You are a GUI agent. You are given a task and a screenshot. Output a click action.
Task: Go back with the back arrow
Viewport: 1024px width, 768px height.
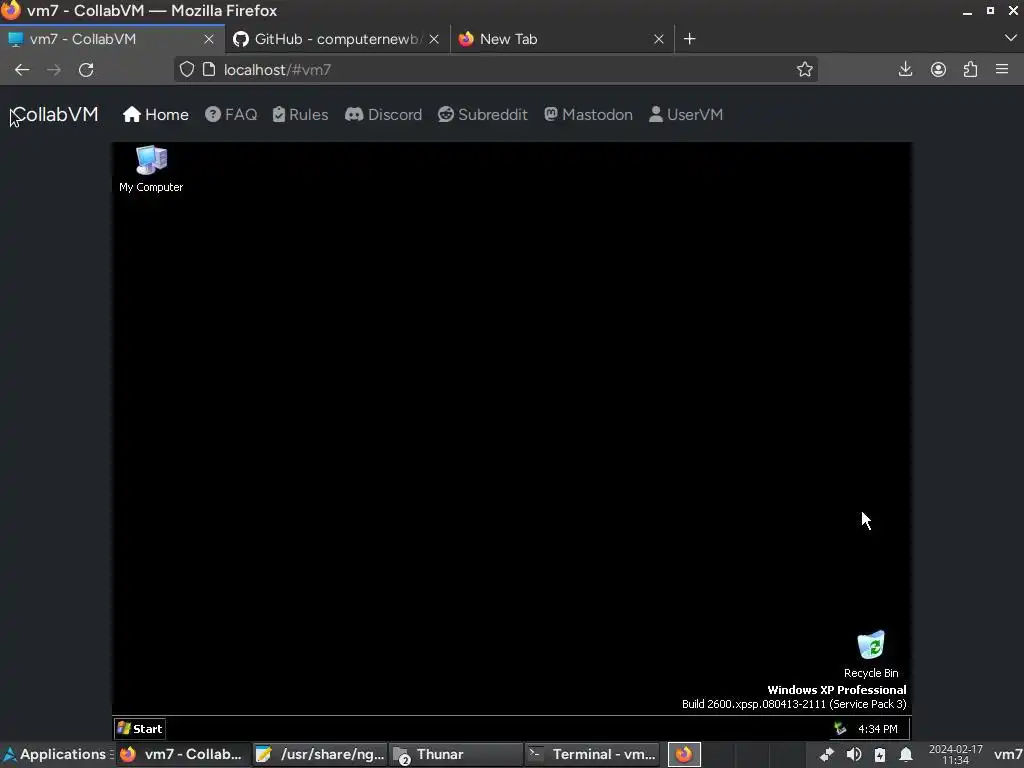coord(22,70)
